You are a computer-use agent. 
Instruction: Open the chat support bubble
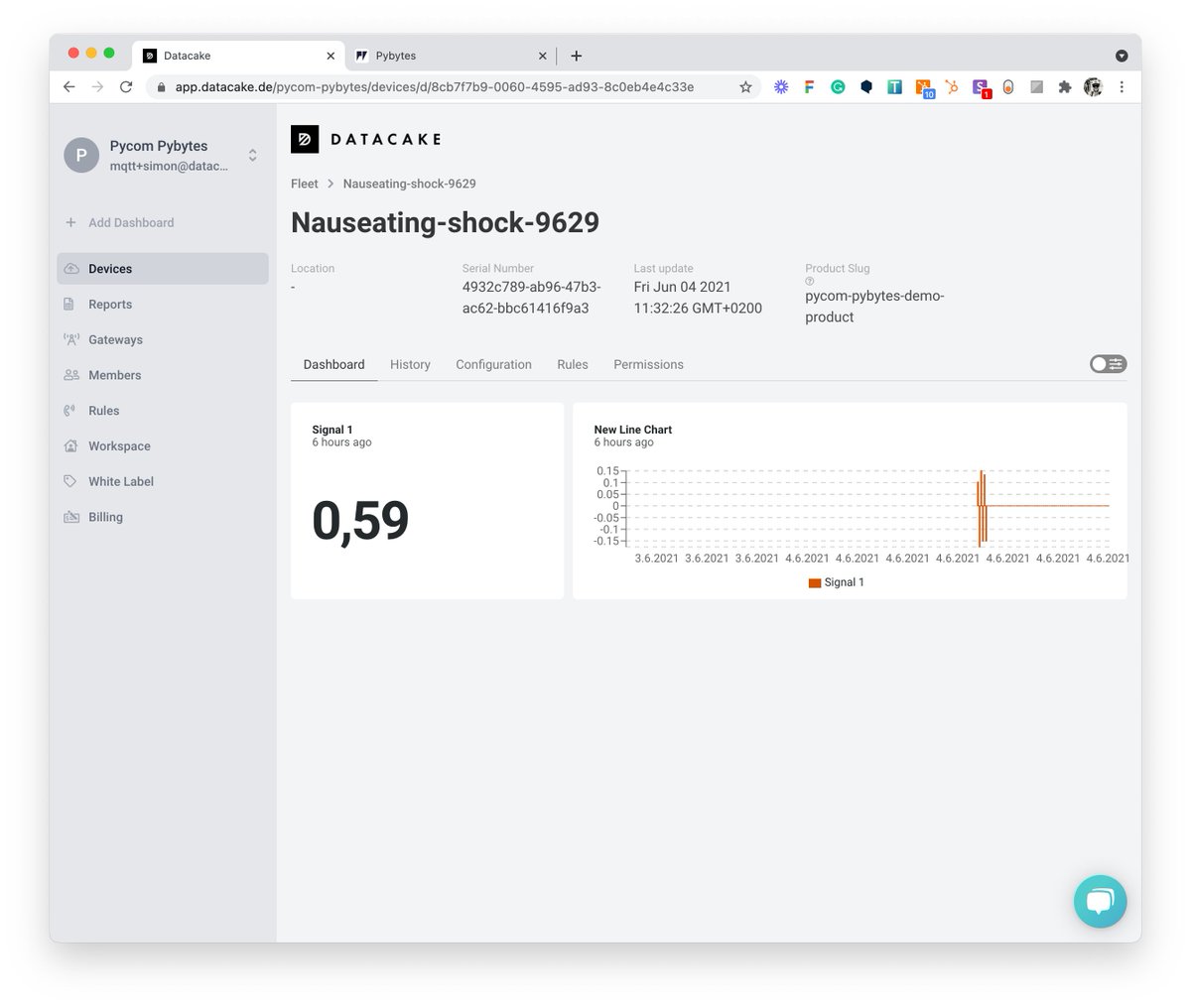click(x=1100, y=901)
